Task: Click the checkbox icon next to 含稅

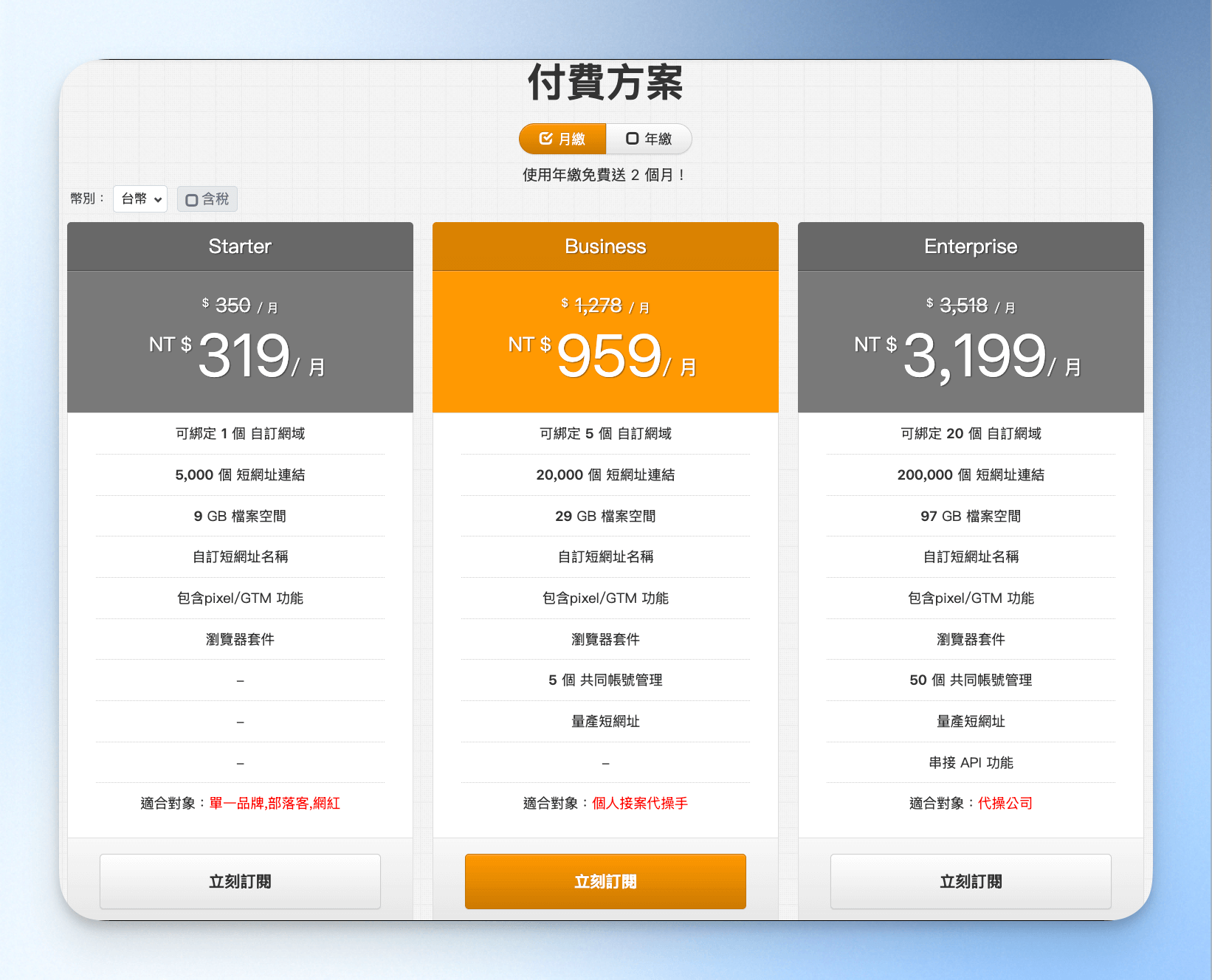Action: [x=192, y=200]
